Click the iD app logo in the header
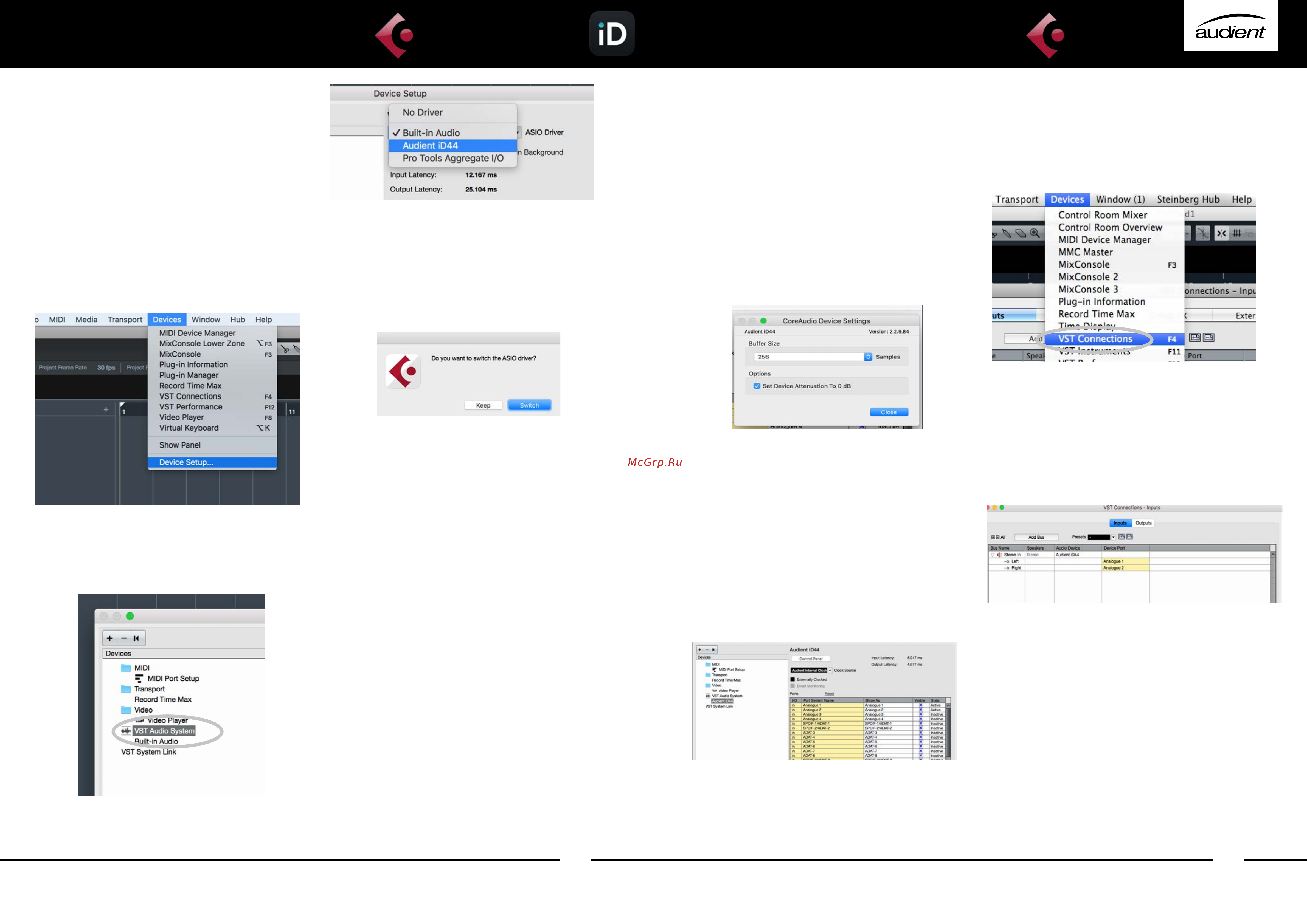Image resolution: width=1307 pixels, height=924 pixels. coord(612,33)
